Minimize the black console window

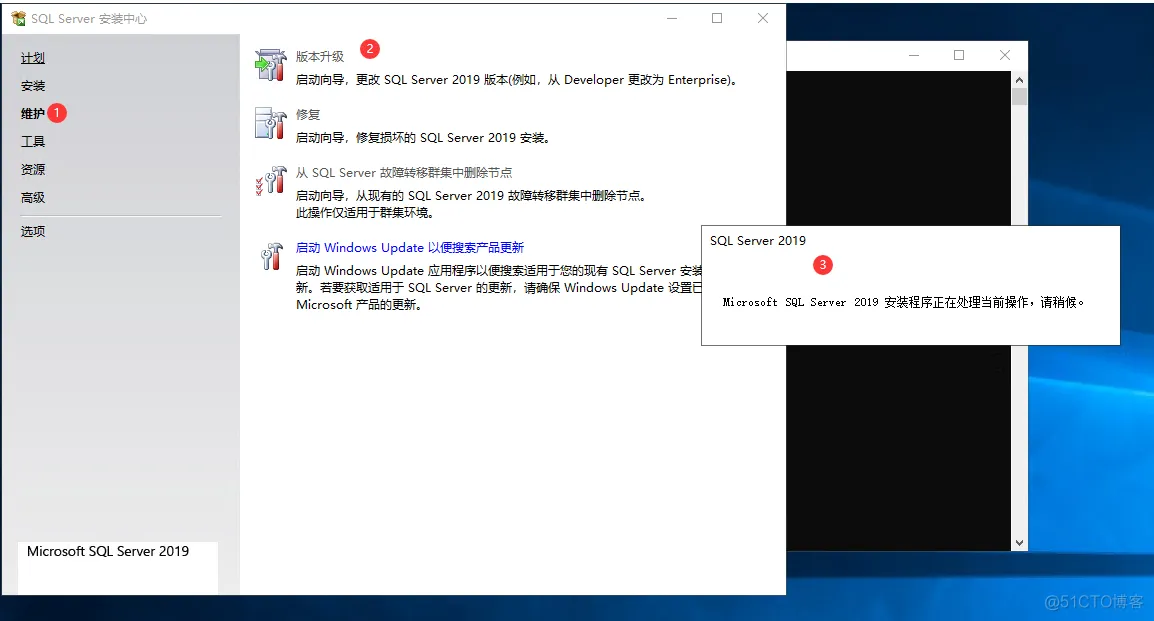click(x=912, y=56)
